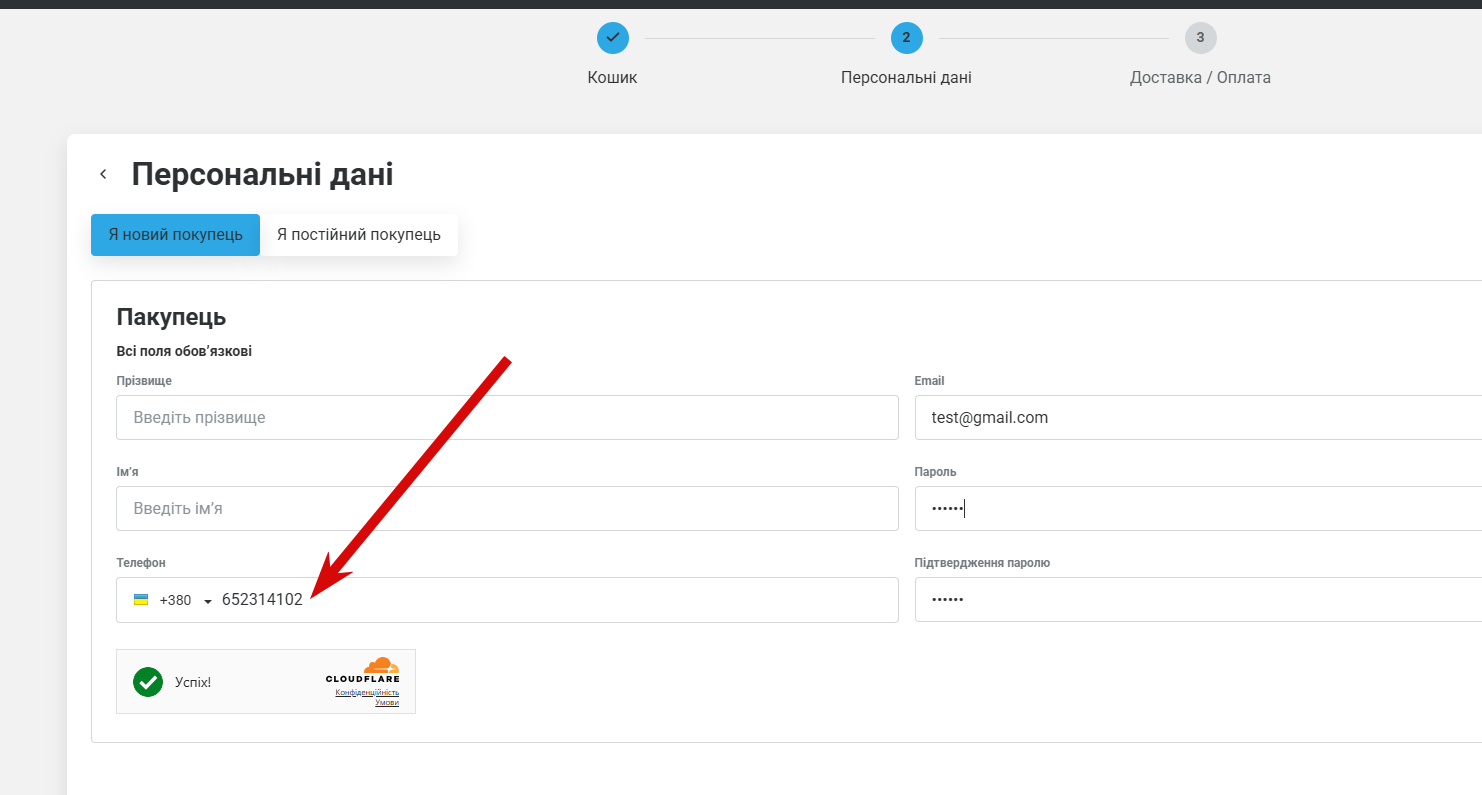The image size is (1482, 795).
Task: Click step 2 circle for Персональні дані
Action: [906, 38]
